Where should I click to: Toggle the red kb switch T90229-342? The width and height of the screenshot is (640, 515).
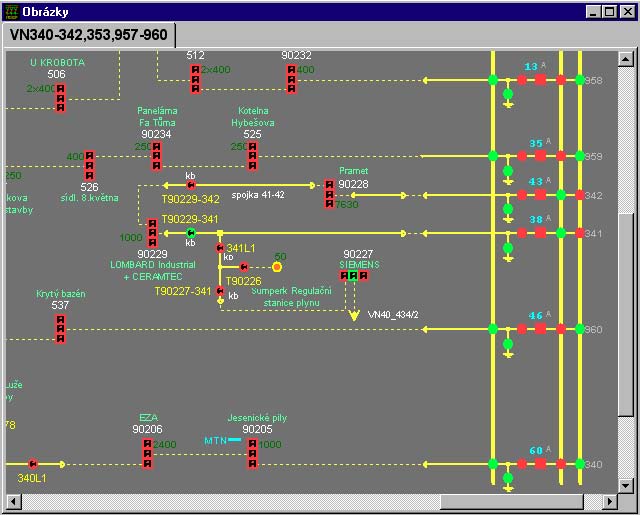pos(191,185)
